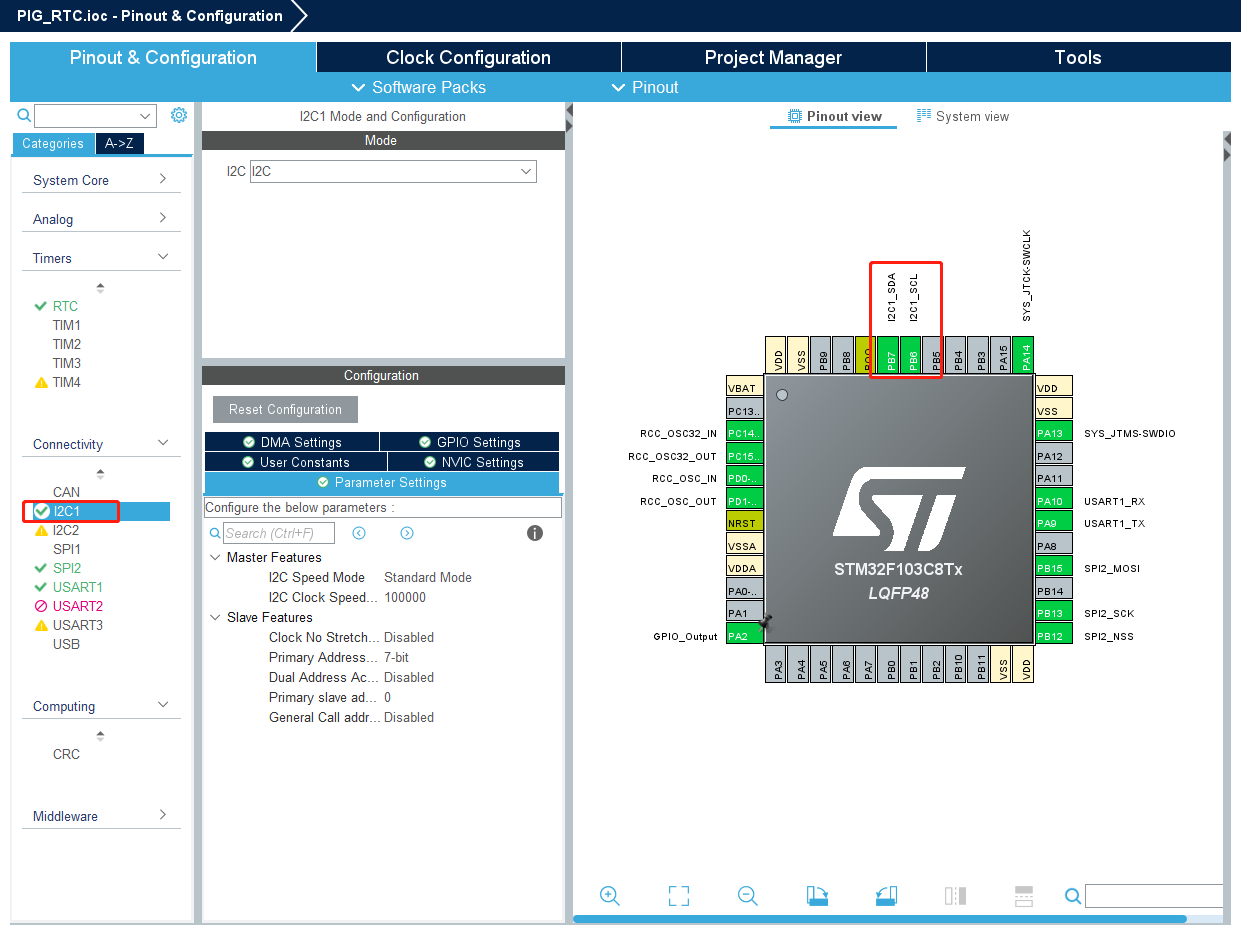Open the categories settings gear icon

tap(179, 115)
